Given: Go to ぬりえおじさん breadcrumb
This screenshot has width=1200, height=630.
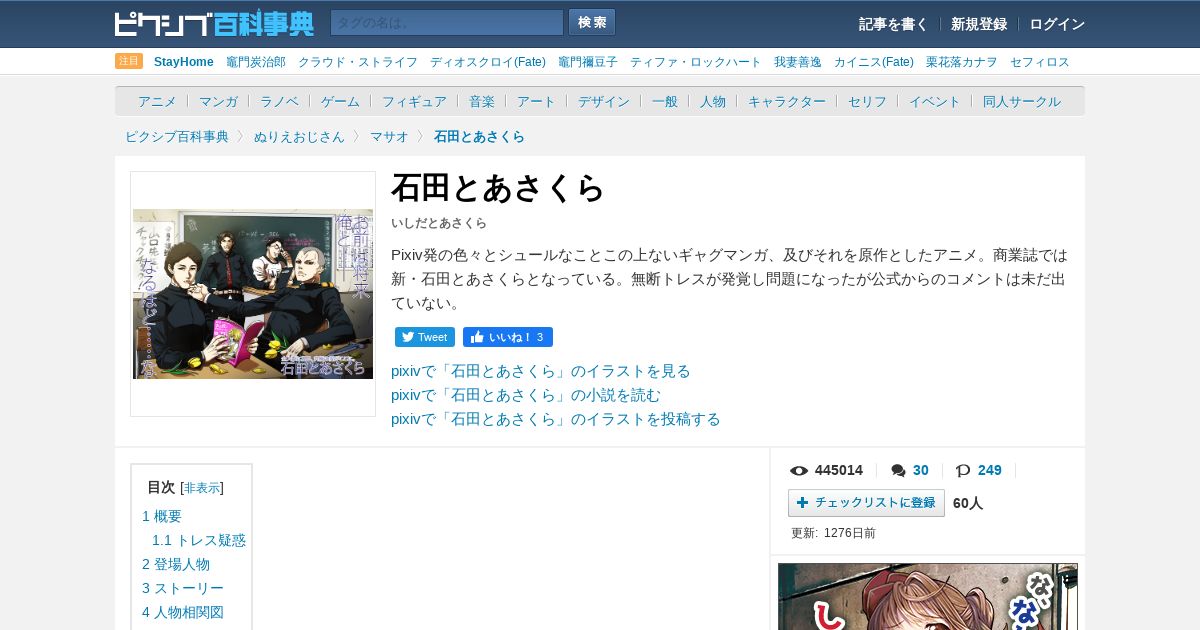Looking at the screenshot, I should click(299, 136).
